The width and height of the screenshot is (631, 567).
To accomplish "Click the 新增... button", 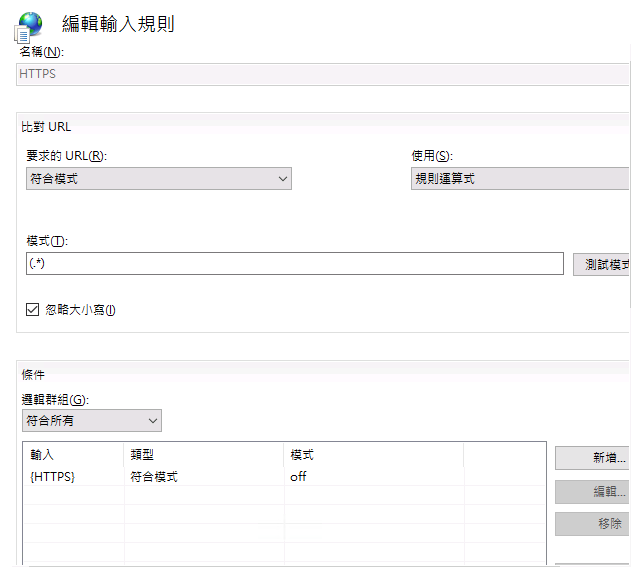I will pyautogui.click(x=592, y=458).
